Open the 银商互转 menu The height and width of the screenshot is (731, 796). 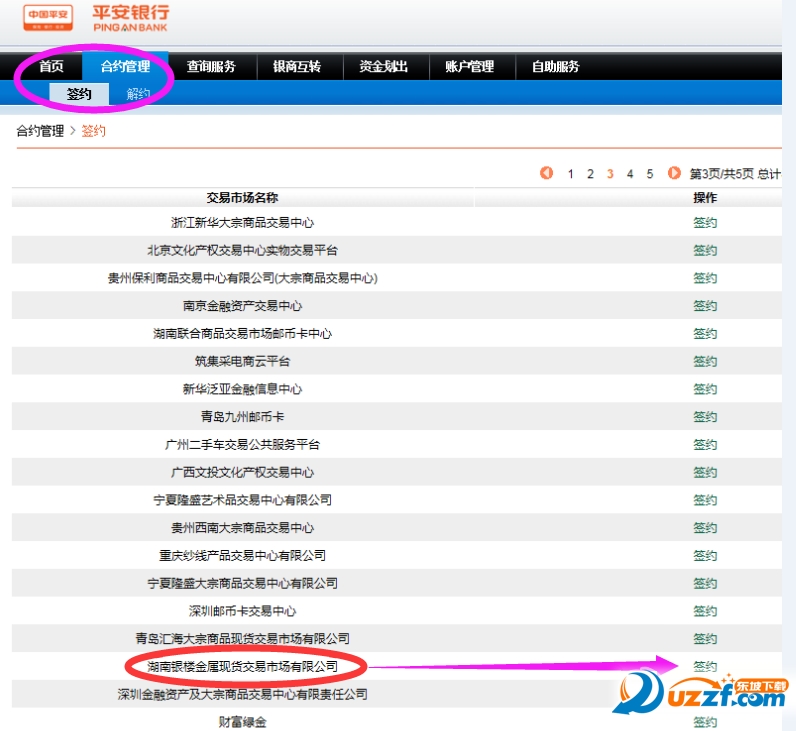297,66
